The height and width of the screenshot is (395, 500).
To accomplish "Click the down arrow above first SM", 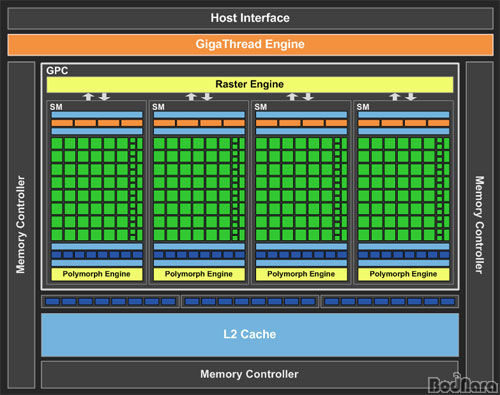I will (105, 97).
